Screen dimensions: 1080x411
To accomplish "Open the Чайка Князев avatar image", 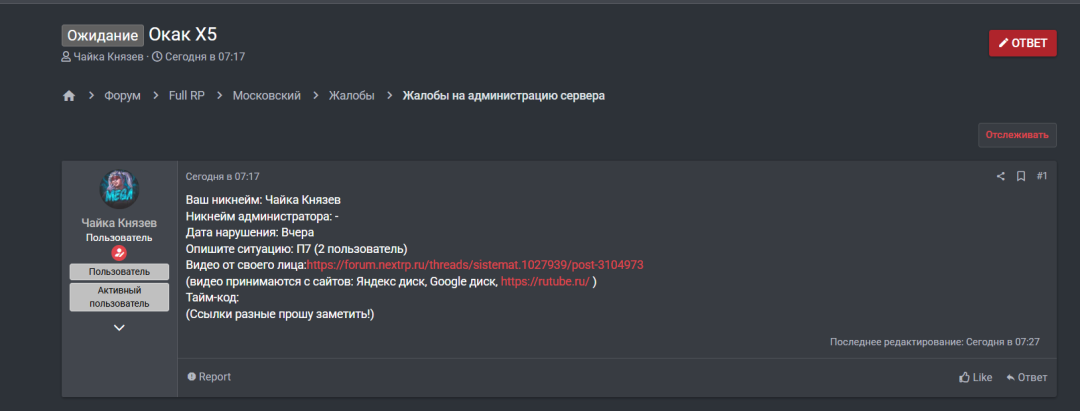I will pyautogui.click(x=119, y=190).
